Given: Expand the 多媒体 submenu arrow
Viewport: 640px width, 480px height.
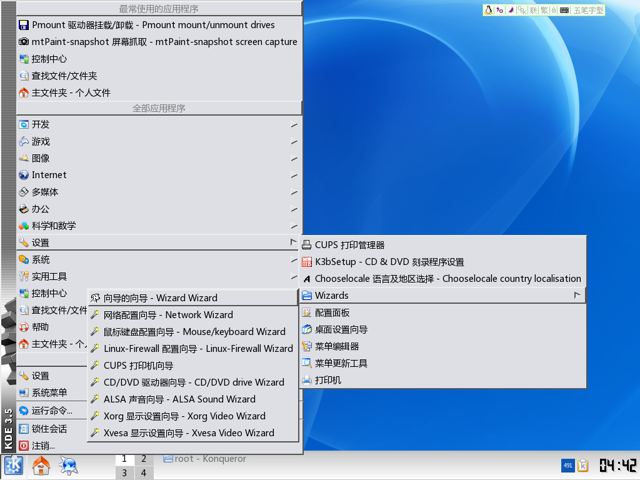Looking at the screenshot, I should point(294,192).
